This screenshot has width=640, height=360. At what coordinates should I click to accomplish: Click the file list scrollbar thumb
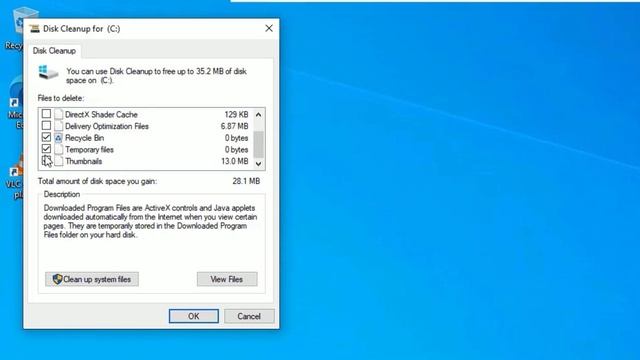click(258, 144)
